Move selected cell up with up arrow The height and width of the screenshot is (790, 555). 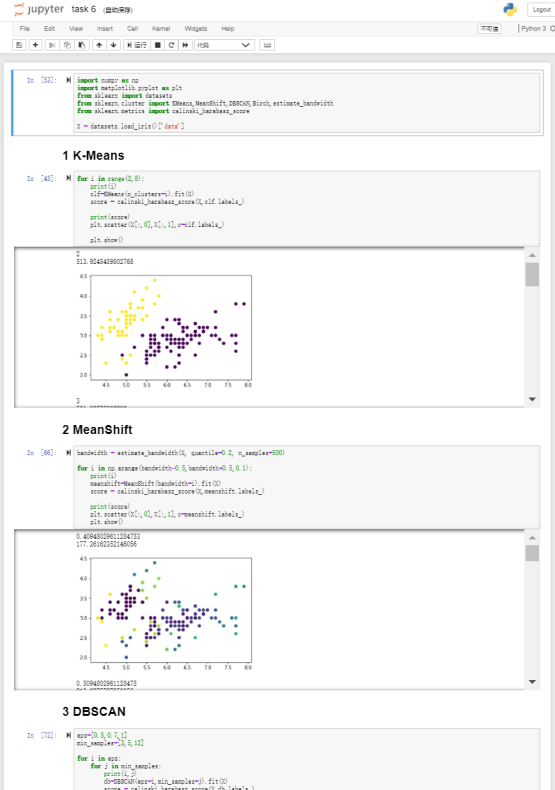pyautogui.click(x=99, y=45)
